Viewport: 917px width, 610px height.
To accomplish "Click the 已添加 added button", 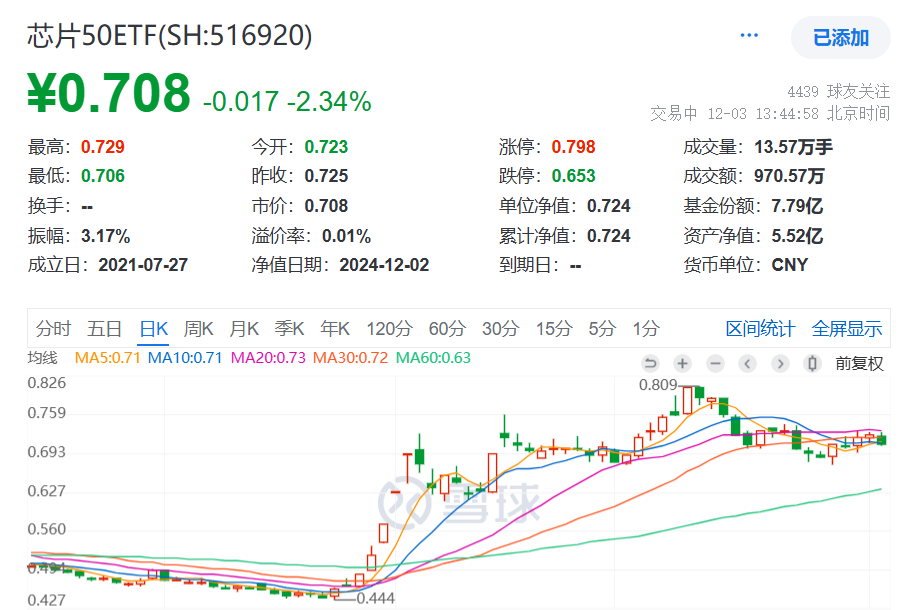I will [841, 37].
